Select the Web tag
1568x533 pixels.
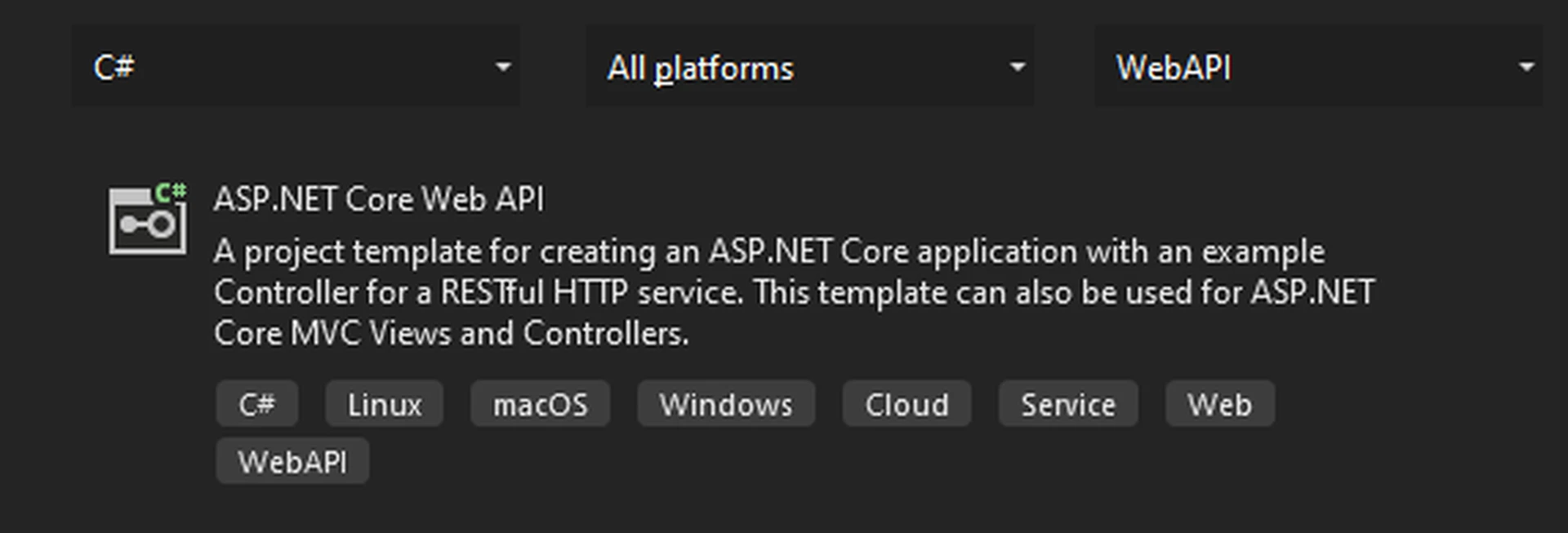tap(1219, 404)
